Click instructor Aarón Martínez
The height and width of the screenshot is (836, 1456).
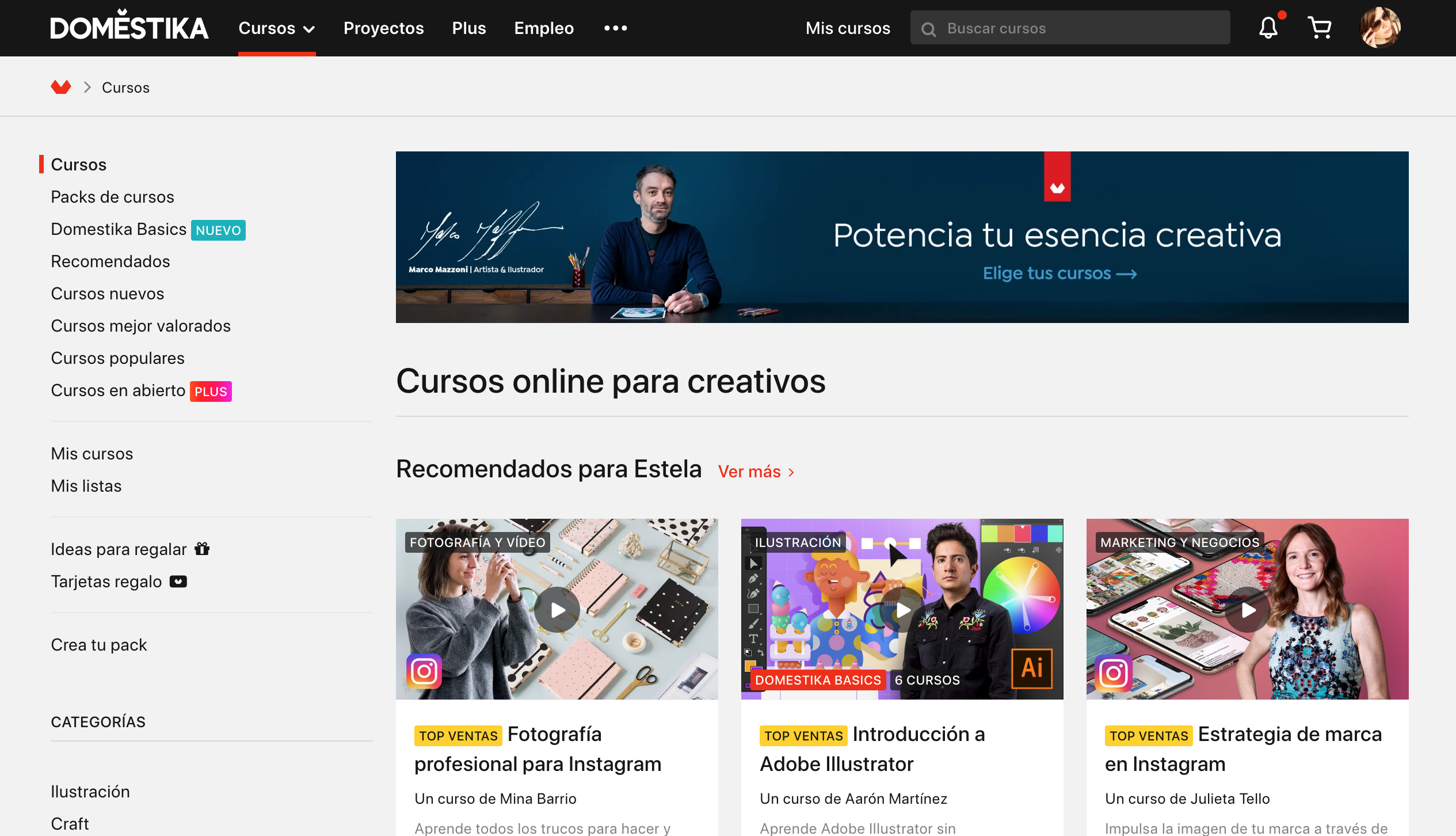click(896, 799)
